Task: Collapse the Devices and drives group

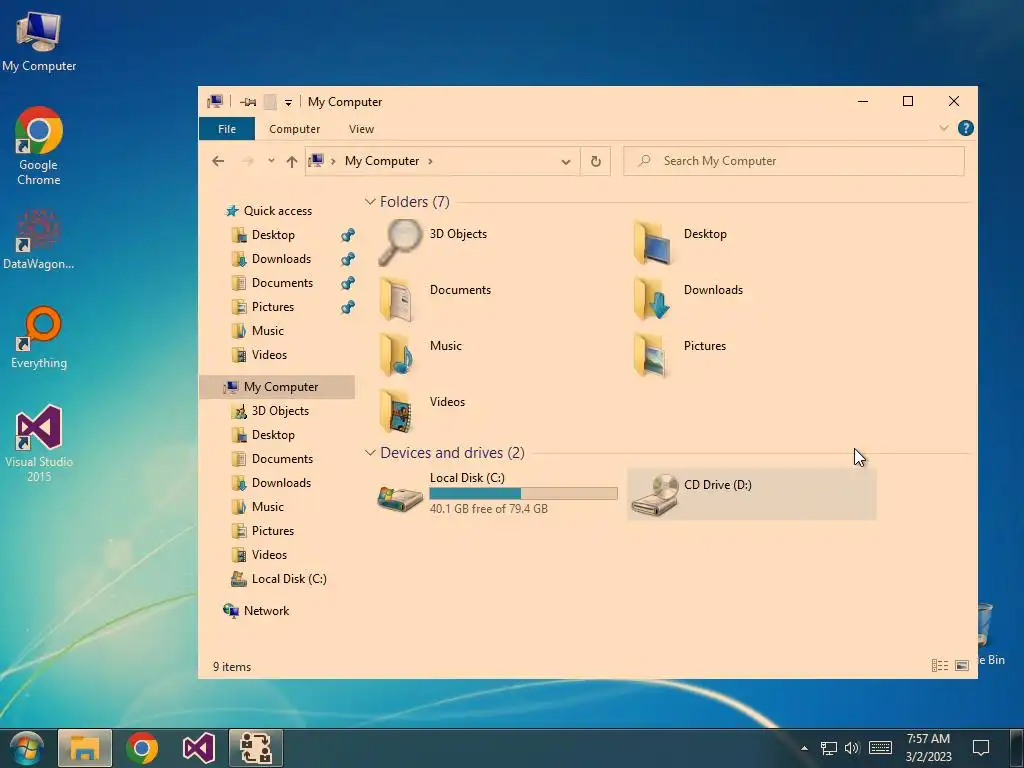Action: pyautogui.click(x=370, y=453)
